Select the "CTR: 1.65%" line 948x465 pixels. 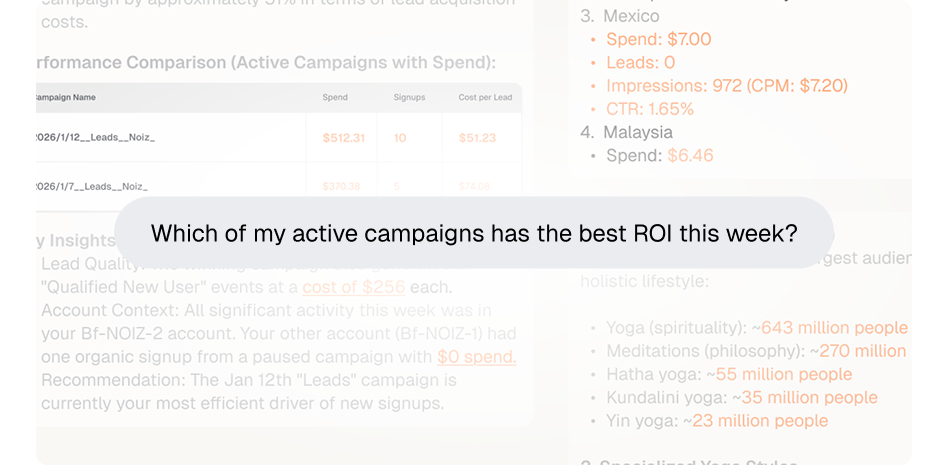tap(650, 108)
